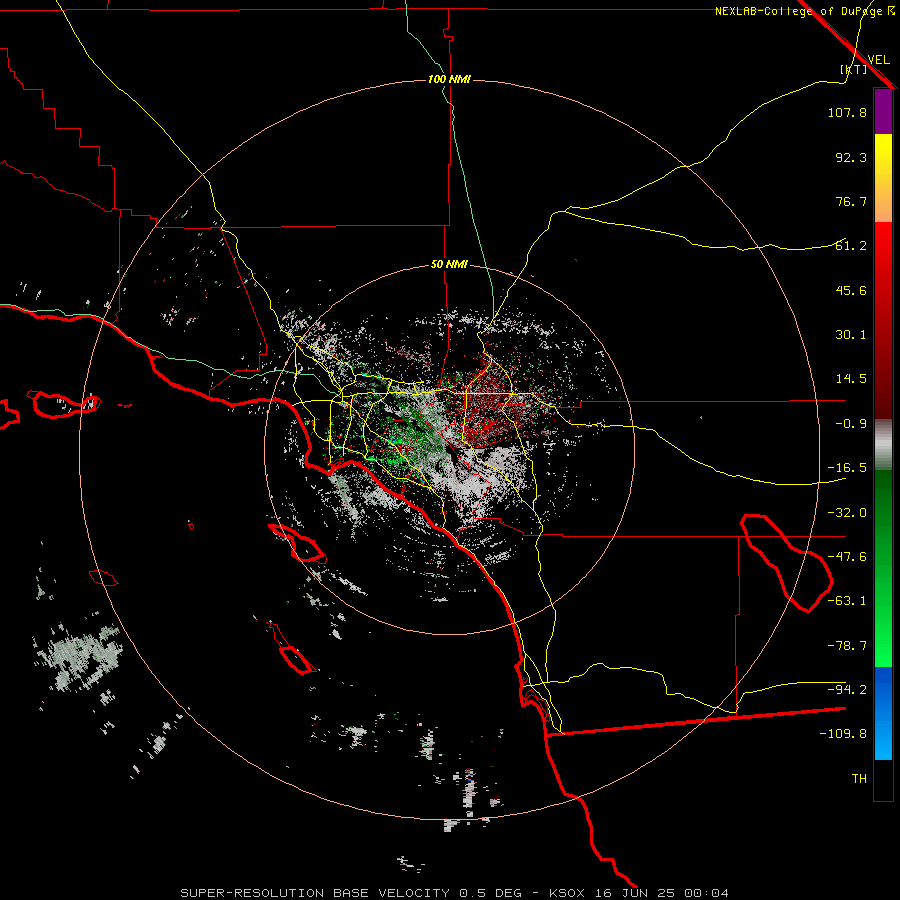Click the TH legend label
Image resolution: width=900 pixels, height=900 pixels.
tap(859, 779)
